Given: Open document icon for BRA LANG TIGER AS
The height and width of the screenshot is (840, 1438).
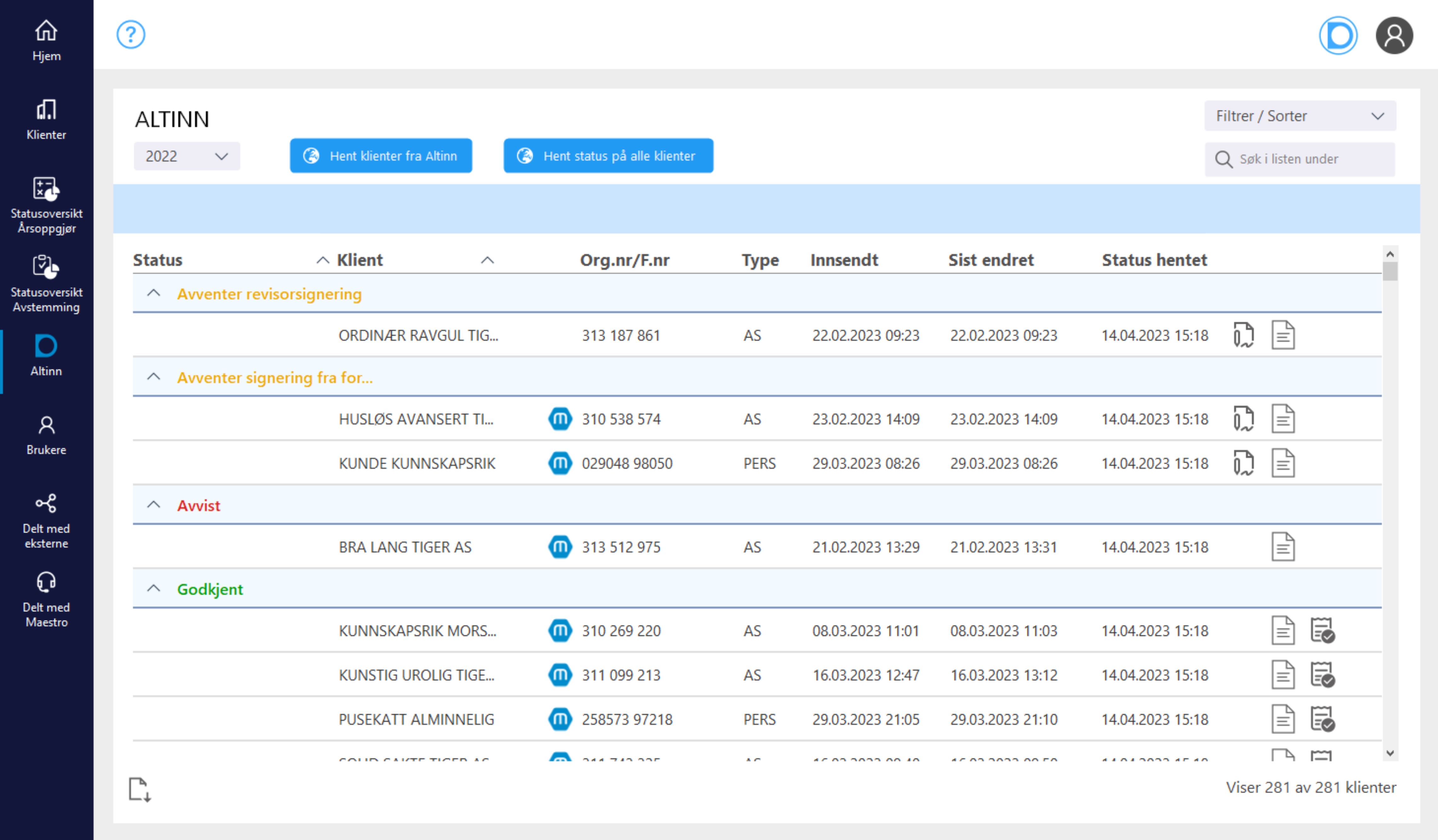Looking at the screenshot, I should (1283, 547).
